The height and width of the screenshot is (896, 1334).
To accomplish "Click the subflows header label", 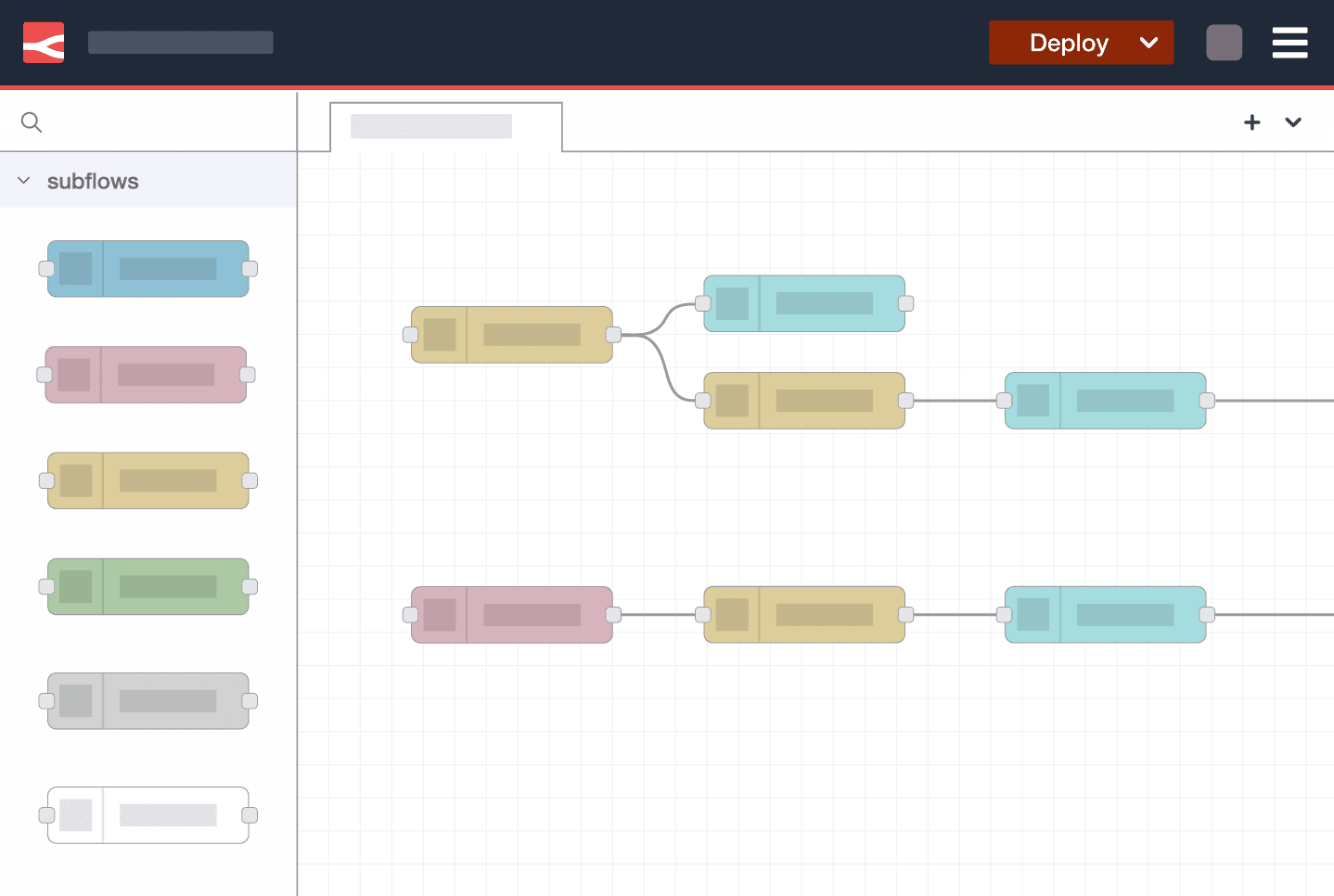I will click(x=93, y=181).
